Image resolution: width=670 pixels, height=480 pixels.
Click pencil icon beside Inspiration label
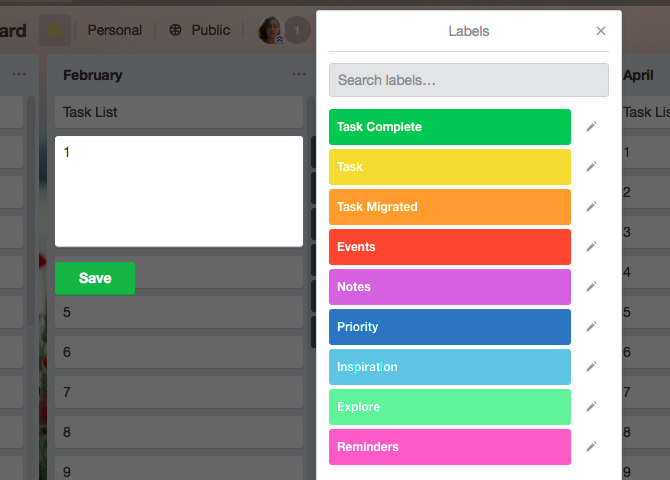591,367
